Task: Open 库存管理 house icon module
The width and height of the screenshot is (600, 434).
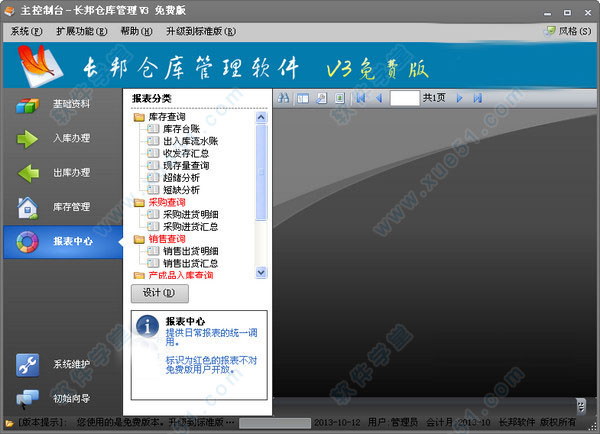Action: tap(63, 207)
